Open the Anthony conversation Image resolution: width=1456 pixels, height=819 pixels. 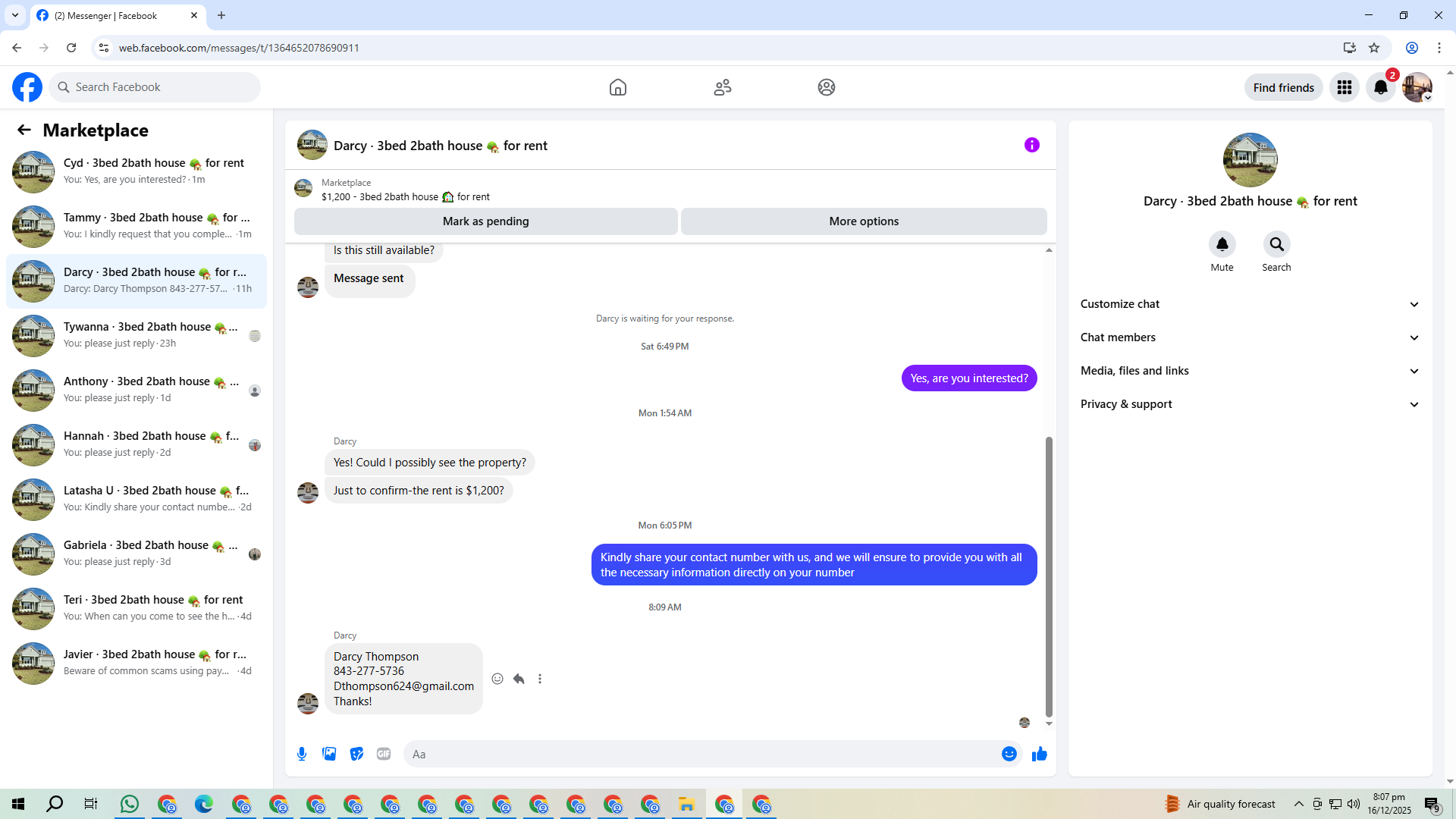coord(136,390)
